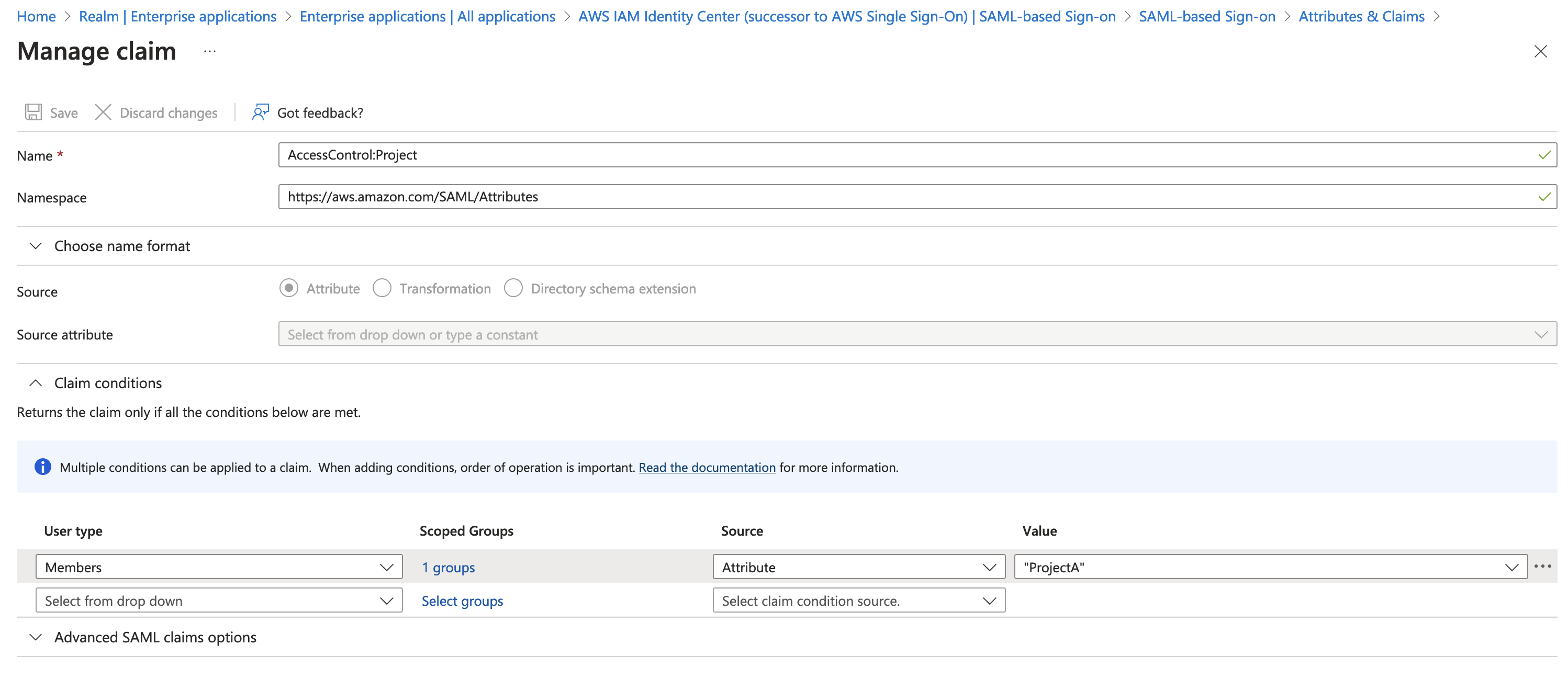Screen dimensions: 1568x679
Task: Click inside the Name input field
Action: (x=609, y=154)
